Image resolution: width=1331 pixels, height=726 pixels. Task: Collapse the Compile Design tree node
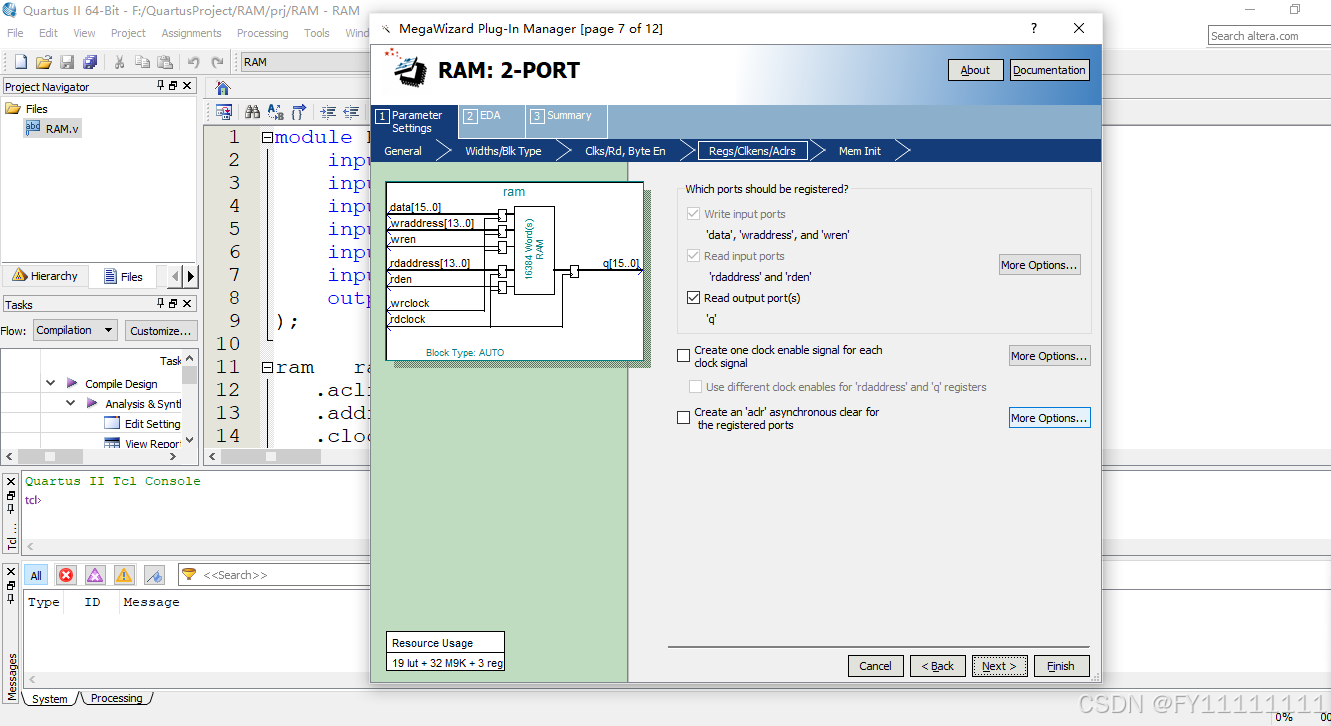coord(51,383)
